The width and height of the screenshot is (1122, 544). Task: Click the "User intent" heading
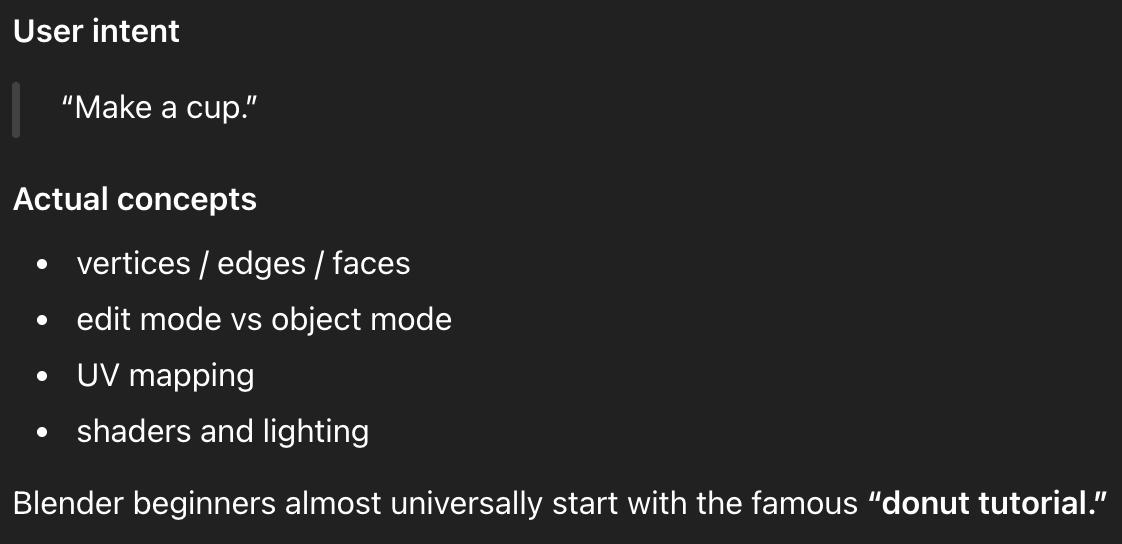pyautogui.click(x=96, y=32)
